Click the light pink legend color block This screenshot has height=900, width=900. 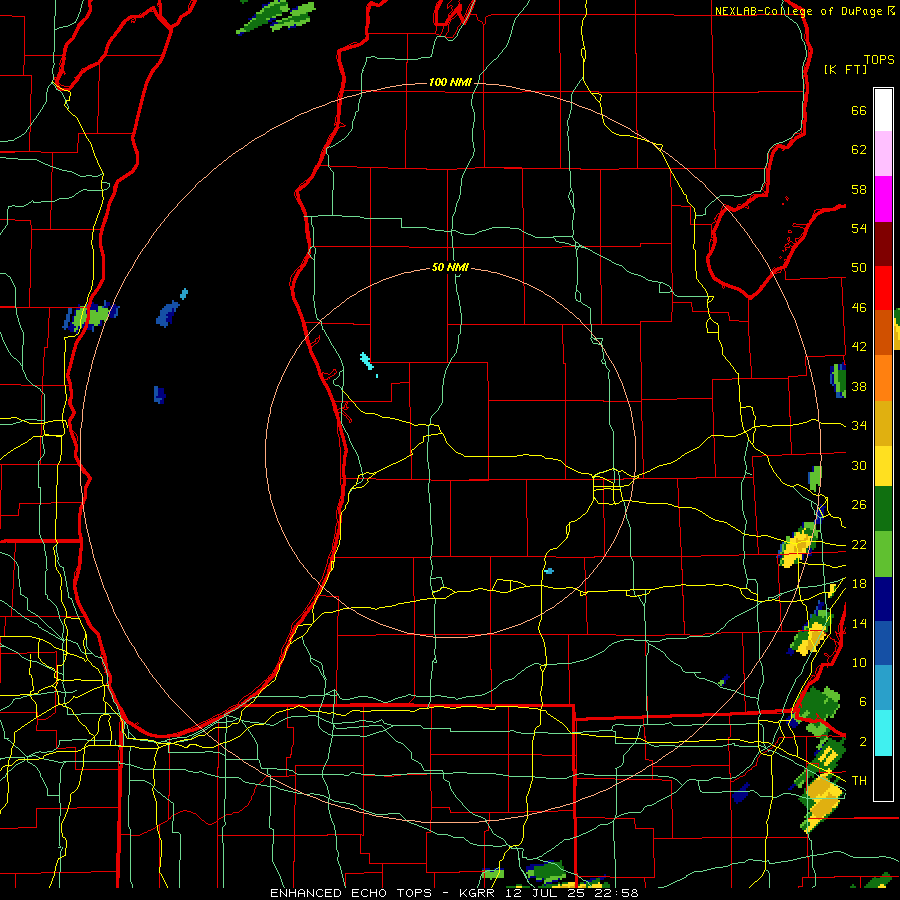tap(883, 154)
